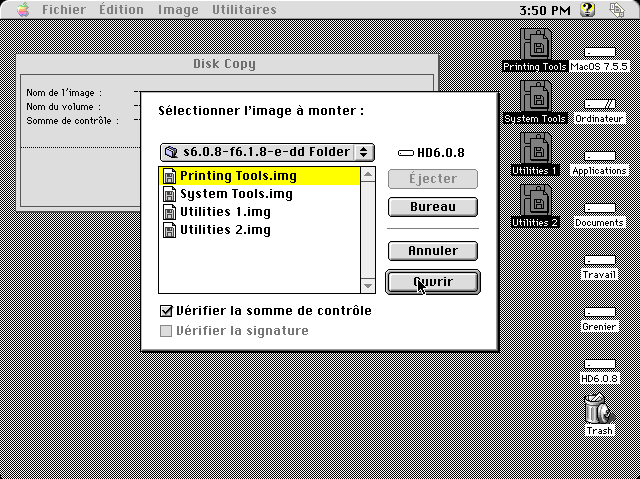
Task: Open the Fichier menu
Action: click(63, 10)
